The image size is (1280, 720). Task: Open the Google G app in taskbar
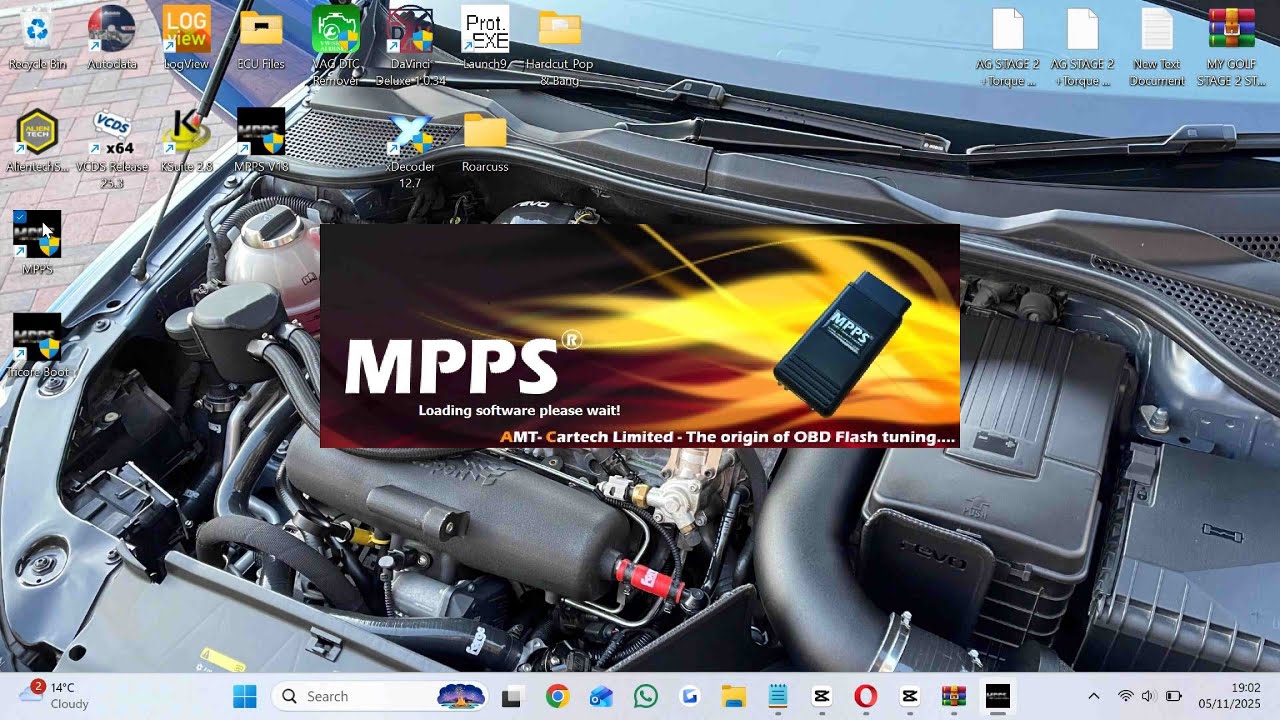tap(689, 697)
